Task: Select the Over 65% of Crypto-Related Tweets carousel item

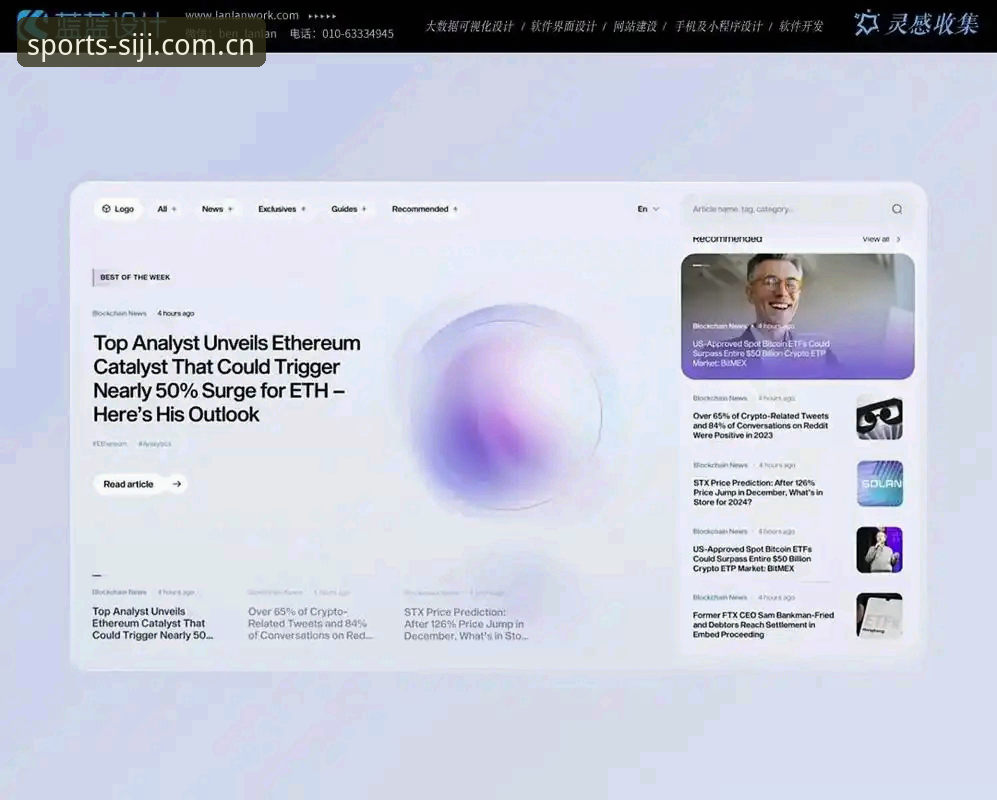Action: point(310,616)
